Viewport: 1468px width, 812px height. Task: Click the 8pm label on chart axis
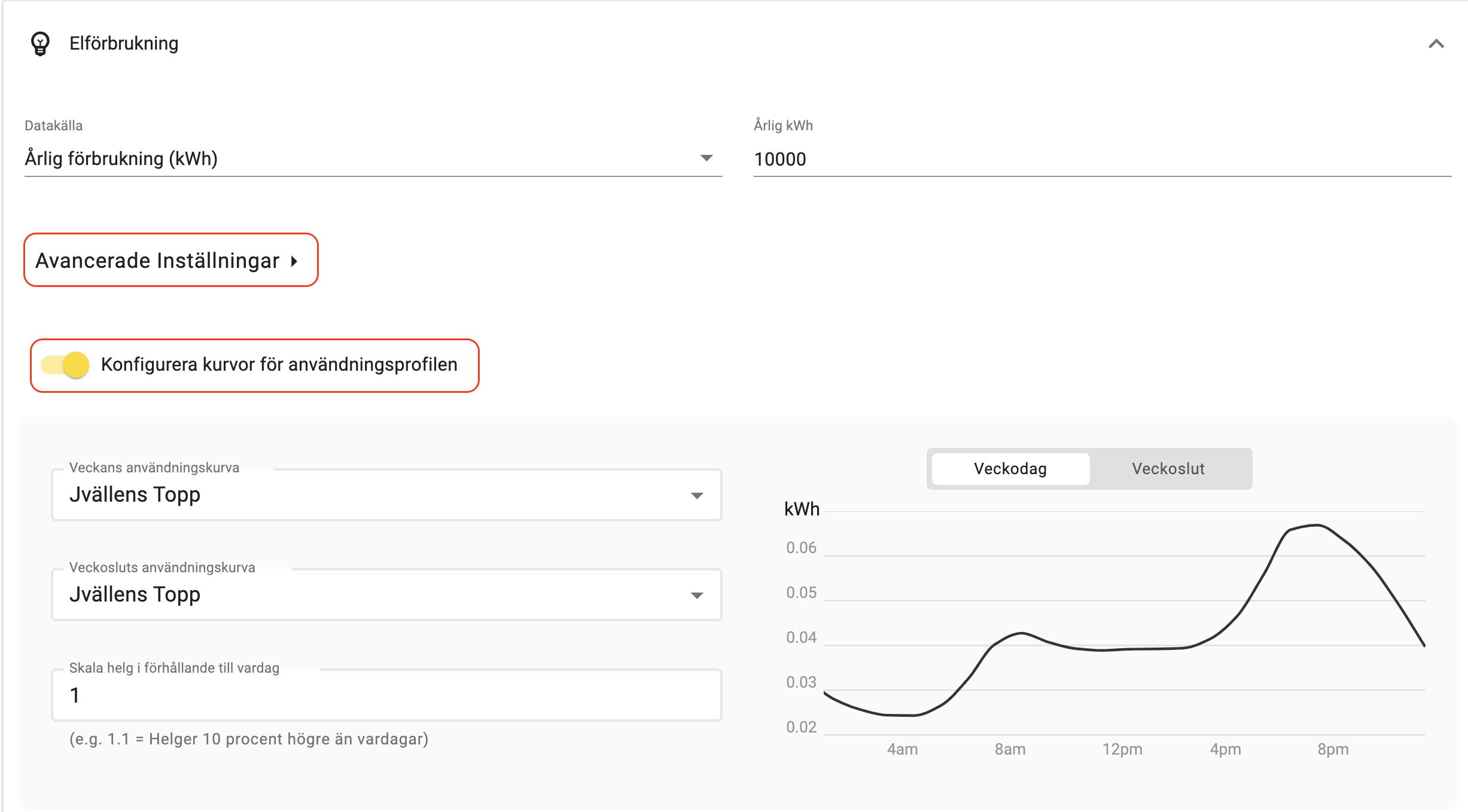pyautogui.click(x=1333, y=749)
